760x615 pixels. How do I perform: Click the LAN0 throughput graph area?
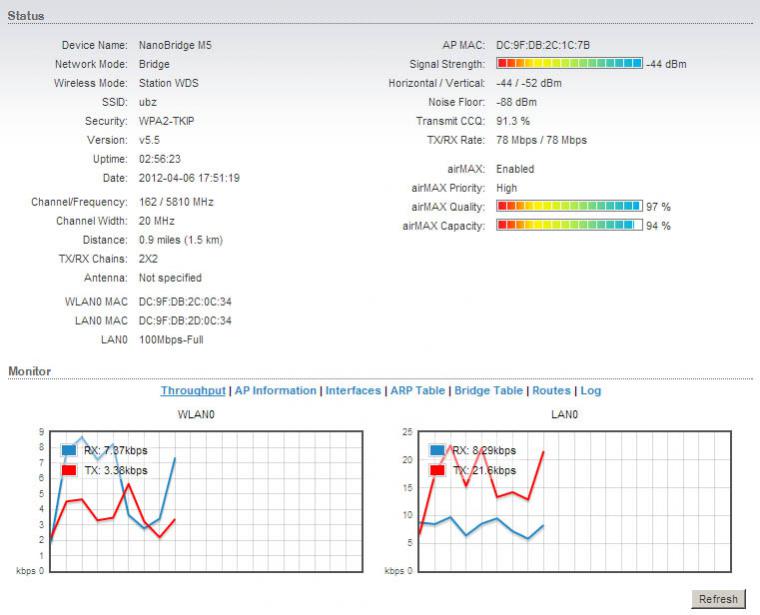click(575, 502)
